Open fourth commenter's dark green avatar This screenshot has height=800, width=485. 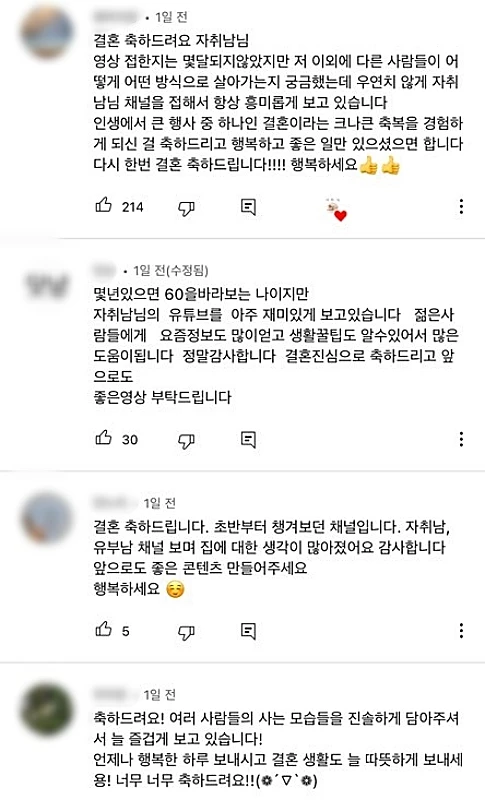(47, 710)
